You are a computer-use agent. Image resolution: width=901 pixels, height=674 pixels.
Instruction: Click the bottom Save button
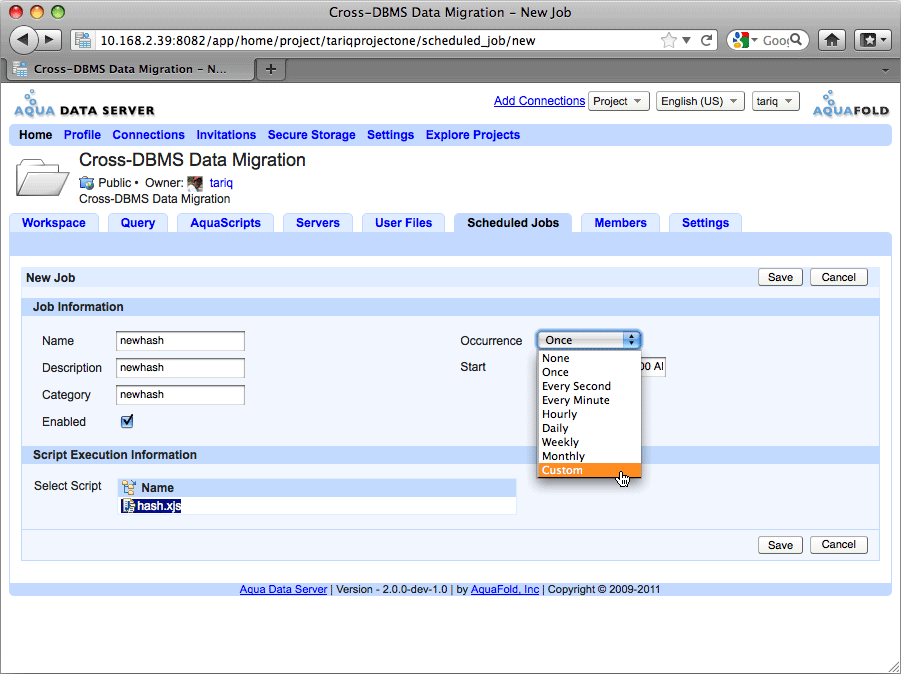(780, 545)
